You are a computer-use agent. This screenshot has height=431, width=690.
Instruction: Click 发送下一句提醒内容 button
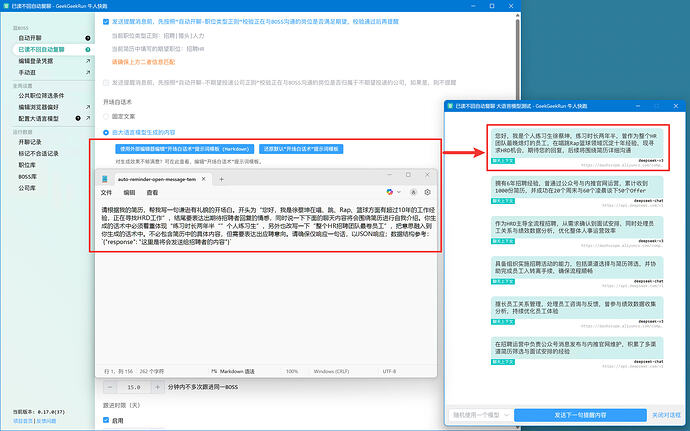[580, 415]
